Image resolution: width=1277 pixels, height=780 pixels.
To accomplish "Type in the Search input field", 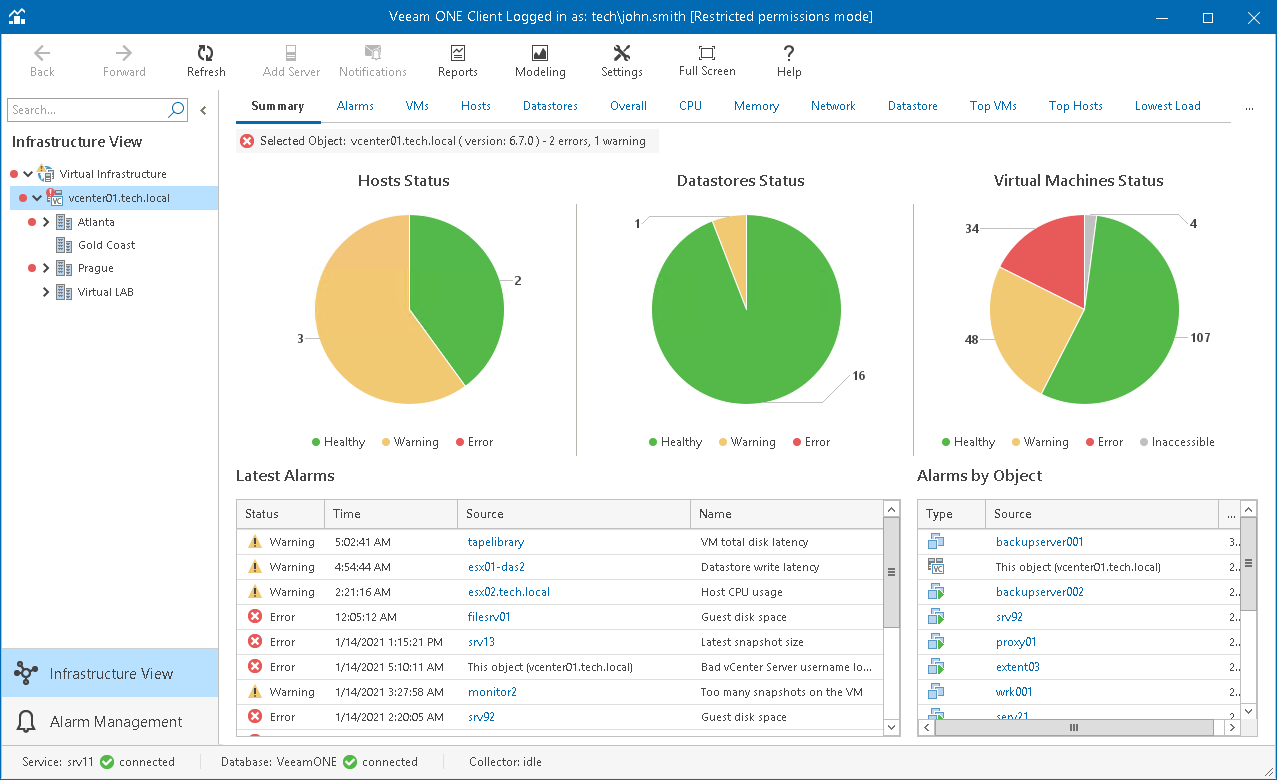I will (x=85, y=110).
